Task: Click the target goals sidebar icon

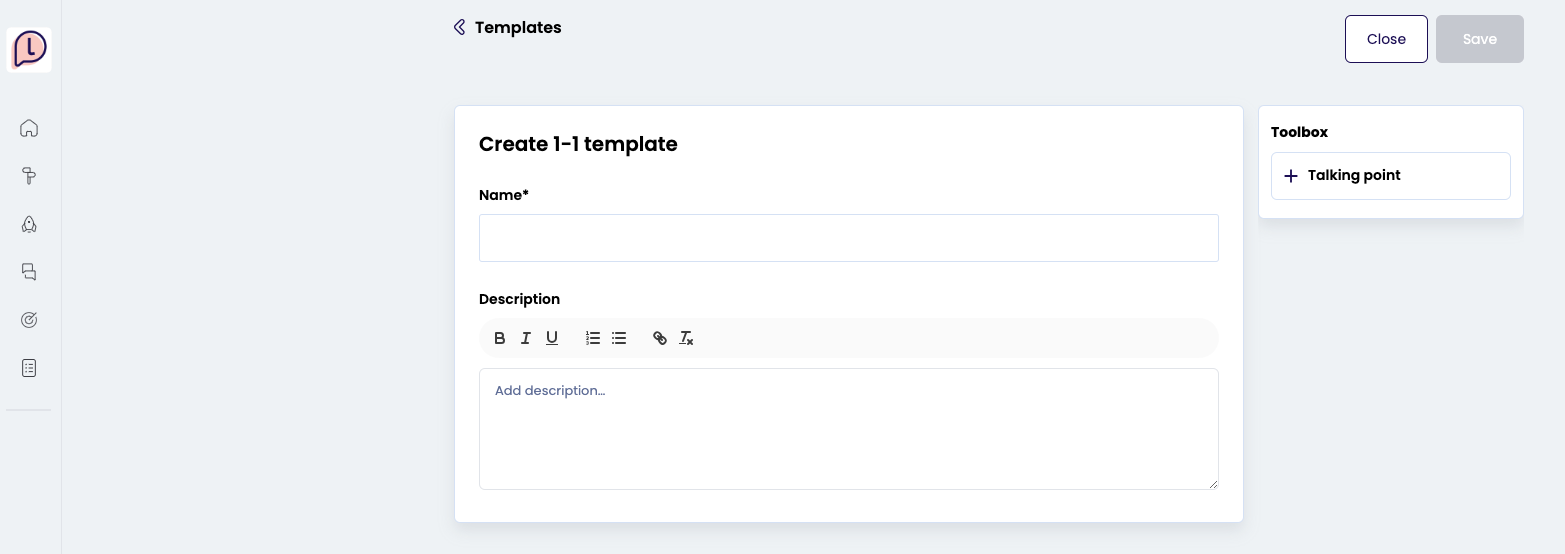Action: point(29,320)
